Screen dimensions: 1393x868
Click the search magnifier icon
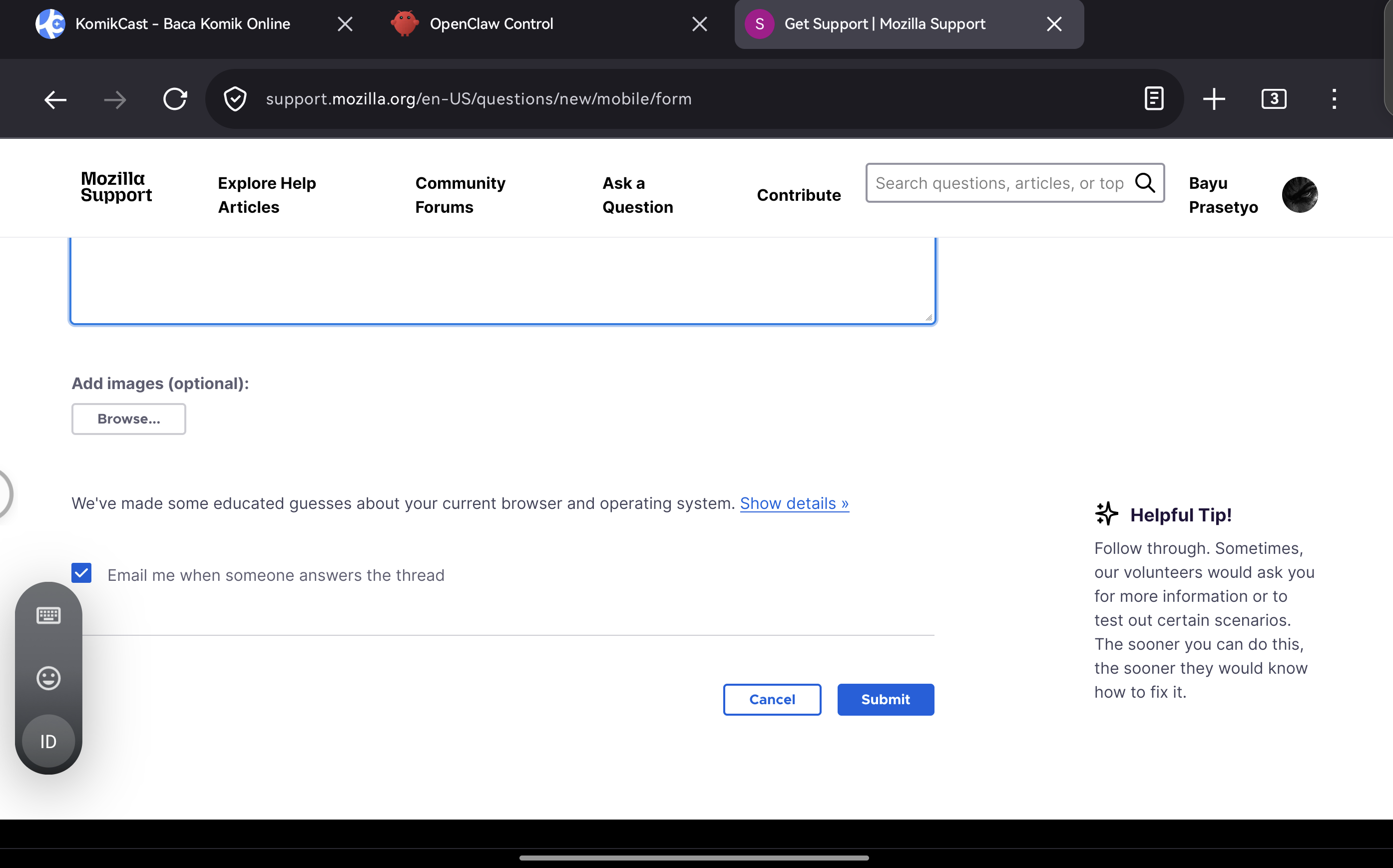click(x=1145, y=183)
